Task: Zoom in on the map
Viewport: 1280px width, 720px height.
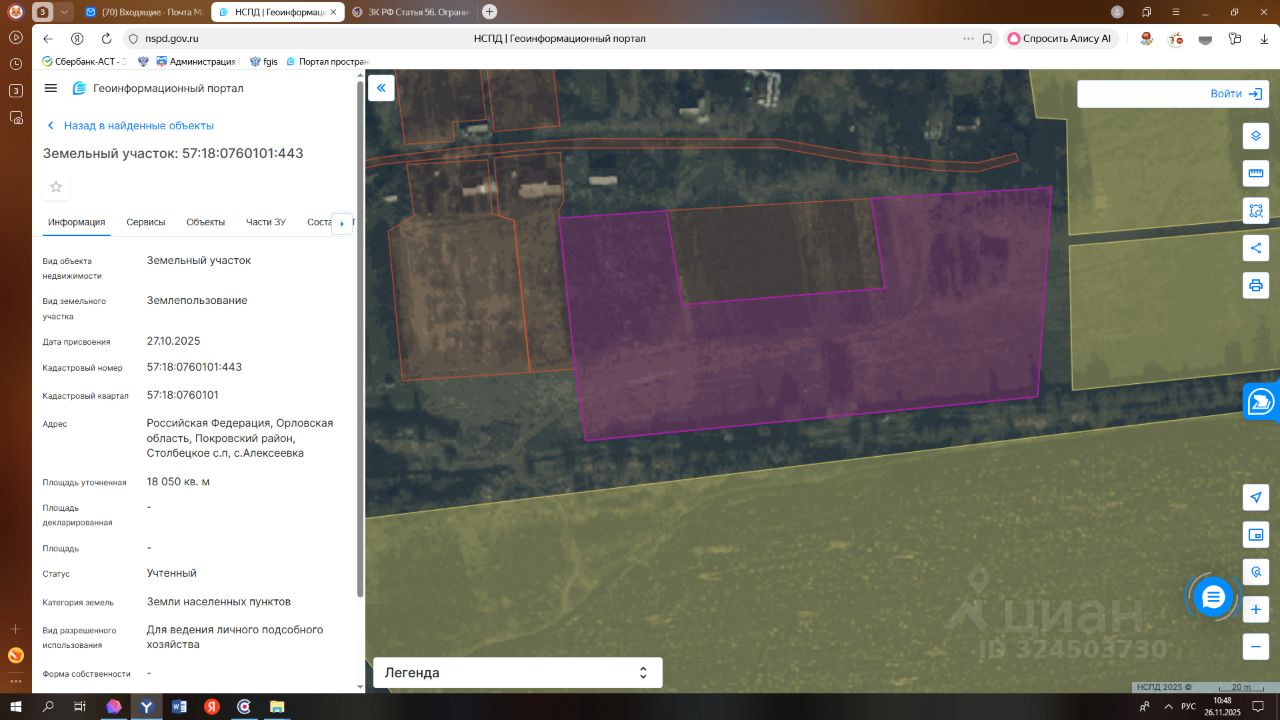Action: point(1256,609)
